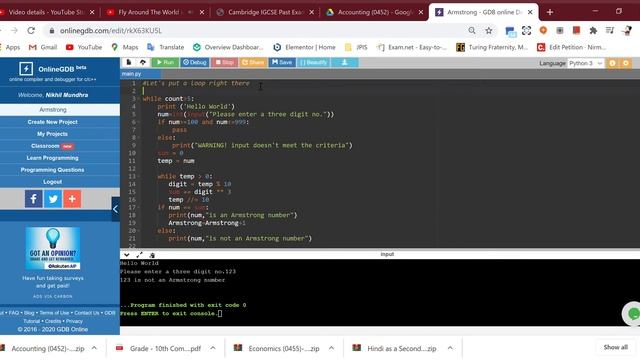Click the Upload File icon in the toolbar
The height and width of the screenshot is (360, 640).
(x=142, y=62)
